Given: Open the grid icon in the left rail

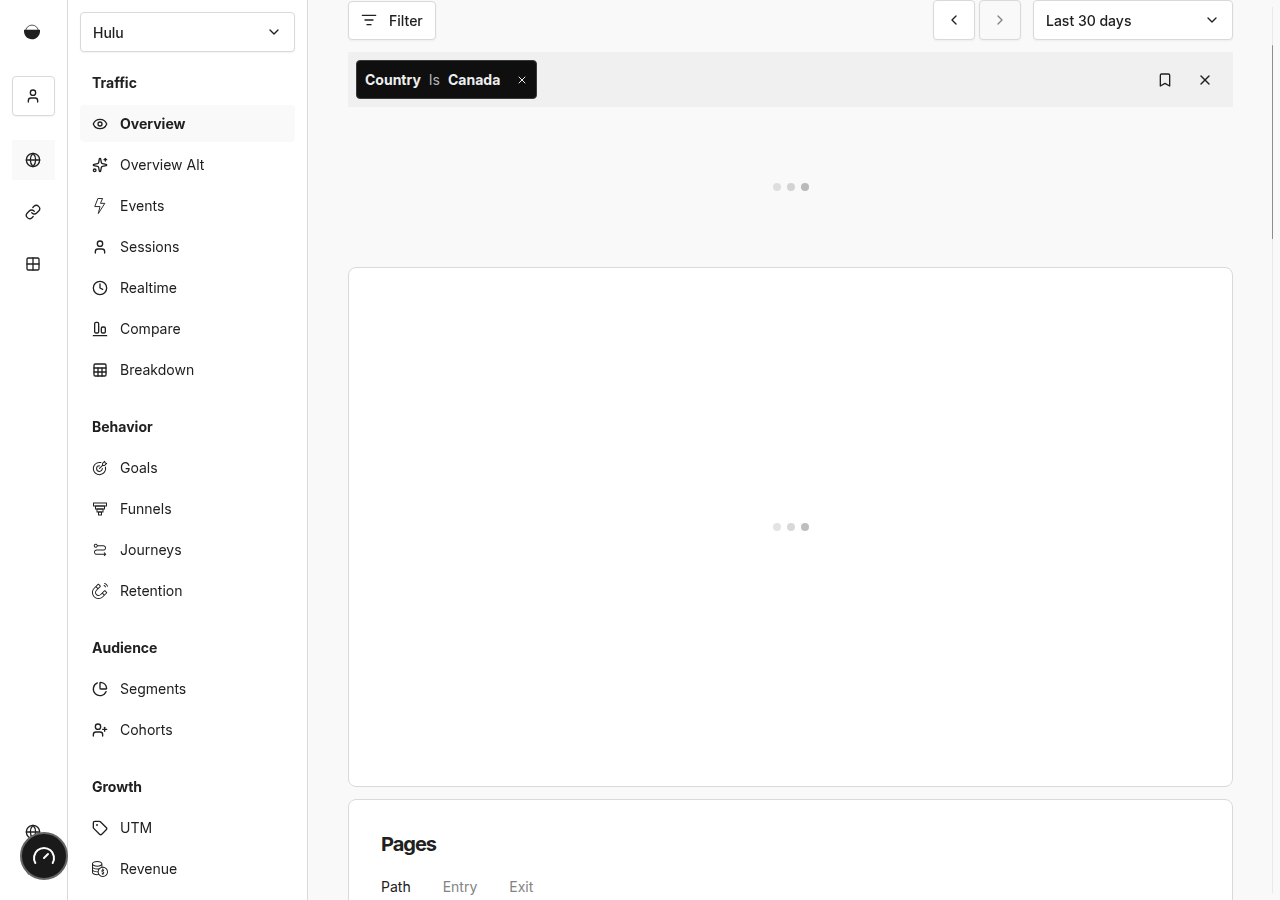Looking at the screenshot, I should tap(33, 264).
